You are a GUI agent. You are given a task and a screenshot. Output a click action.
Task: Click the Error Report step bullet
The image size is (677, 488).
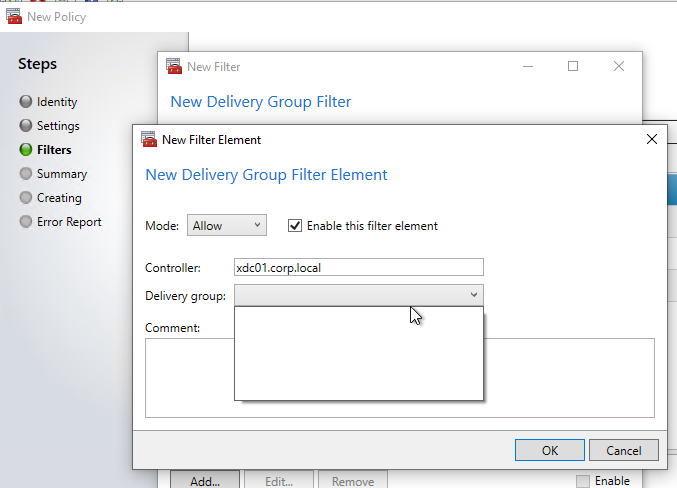pos(26,222)
